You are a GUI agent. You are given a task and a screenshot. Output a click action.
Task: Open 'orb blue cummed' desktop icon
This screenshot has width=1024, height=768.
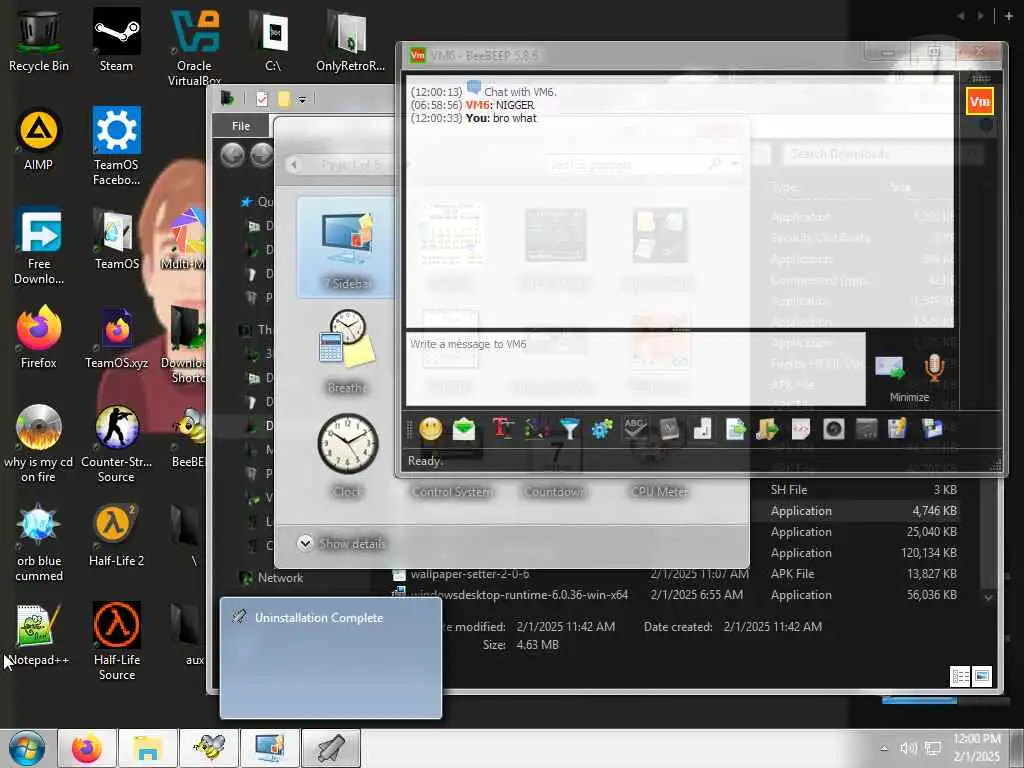coord(39,542)
